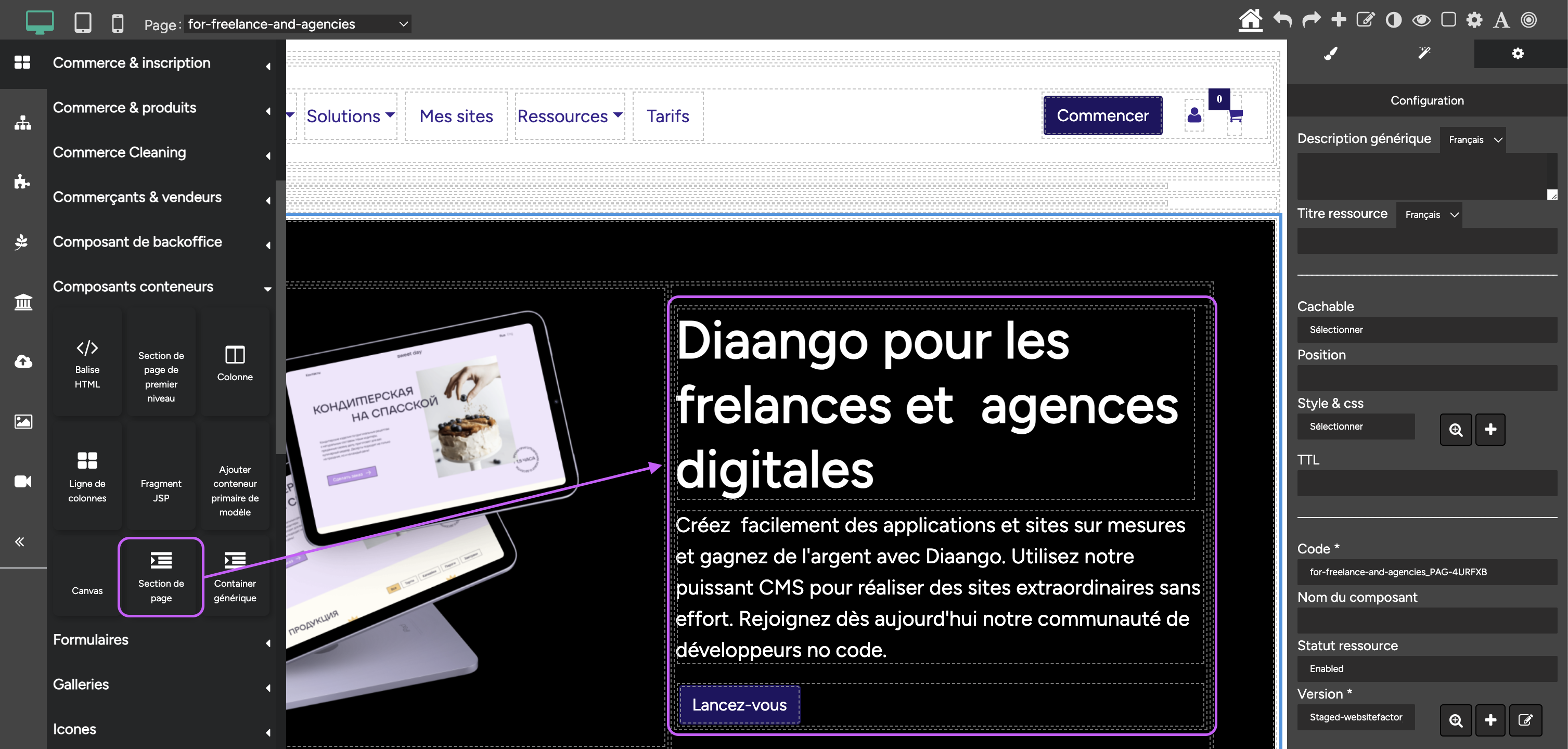The height and width of the screenshot is (749, 1568).
Task: Open the magic wand tab
Action: pos(1424,54)
